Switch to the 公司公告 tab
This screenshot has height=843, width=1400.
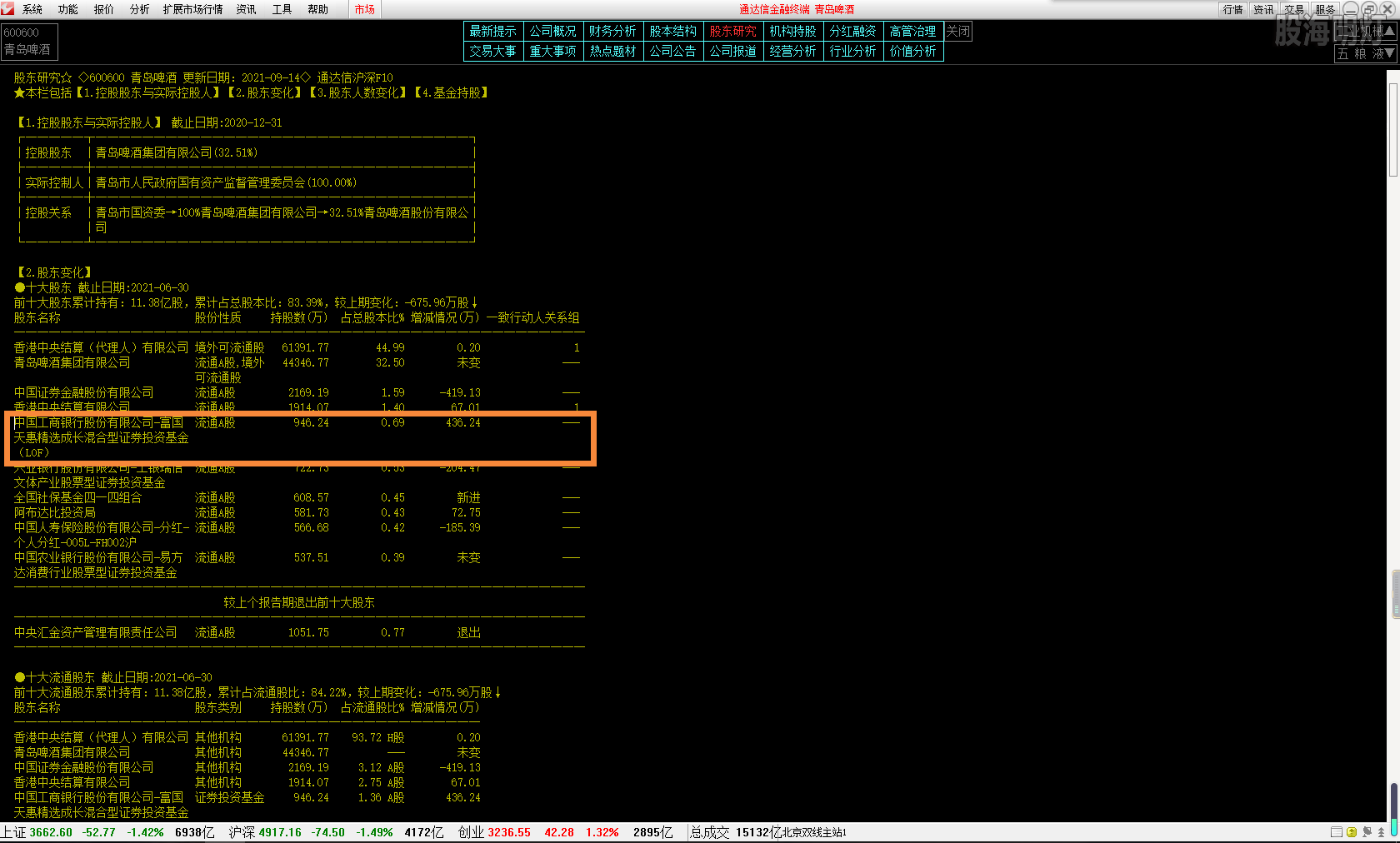click(x=673, y=51)
